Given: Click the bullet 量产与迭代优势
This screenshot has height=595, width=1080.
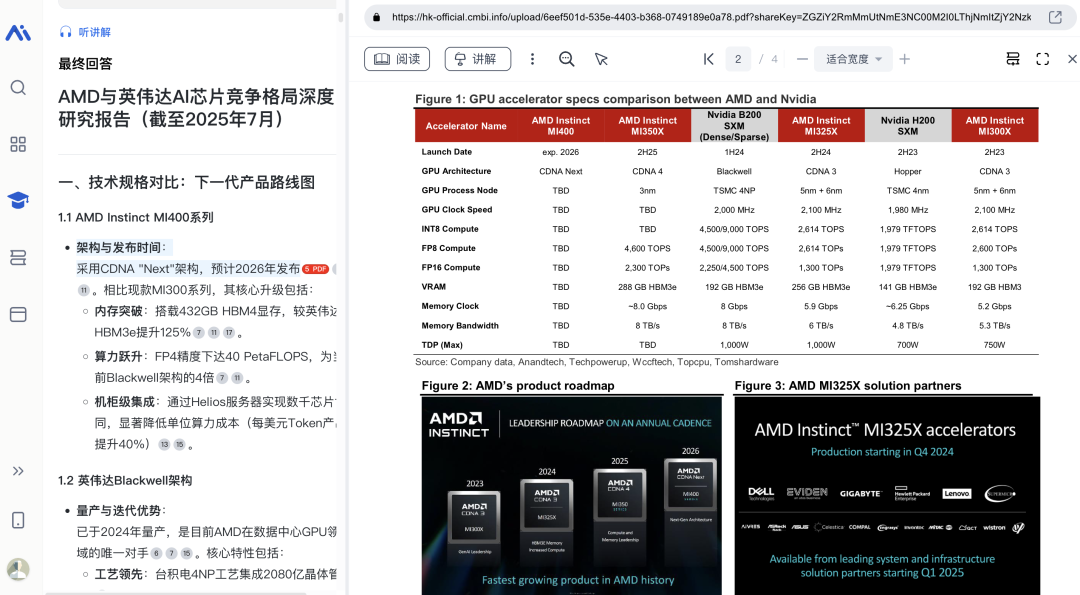Looking at the screenshot, I should (121, 511).
